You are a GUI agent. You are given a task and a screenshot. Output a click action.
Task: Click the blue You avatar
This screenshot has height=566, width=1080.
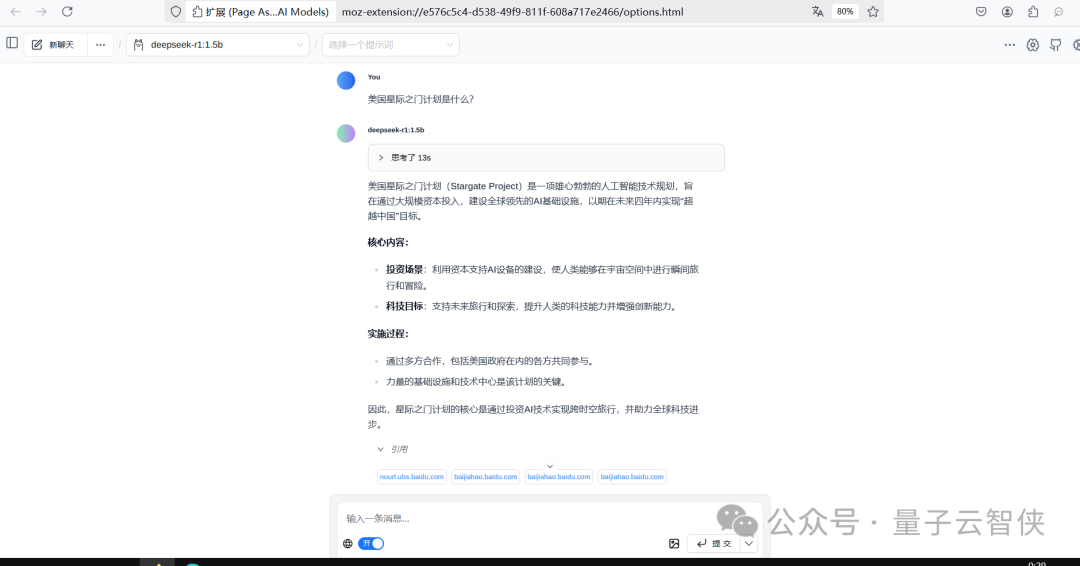click(346, 81)
